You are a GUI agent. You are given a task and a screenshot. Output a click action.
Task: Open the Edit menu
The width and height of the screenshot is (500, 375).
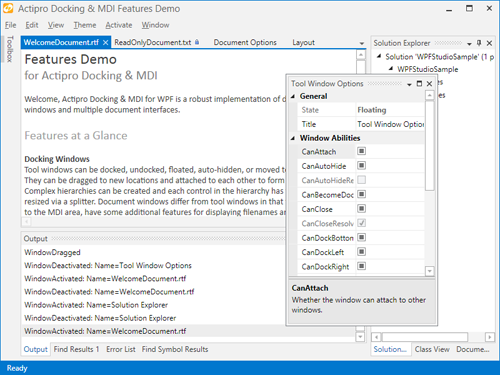click(x=32, y=25)
